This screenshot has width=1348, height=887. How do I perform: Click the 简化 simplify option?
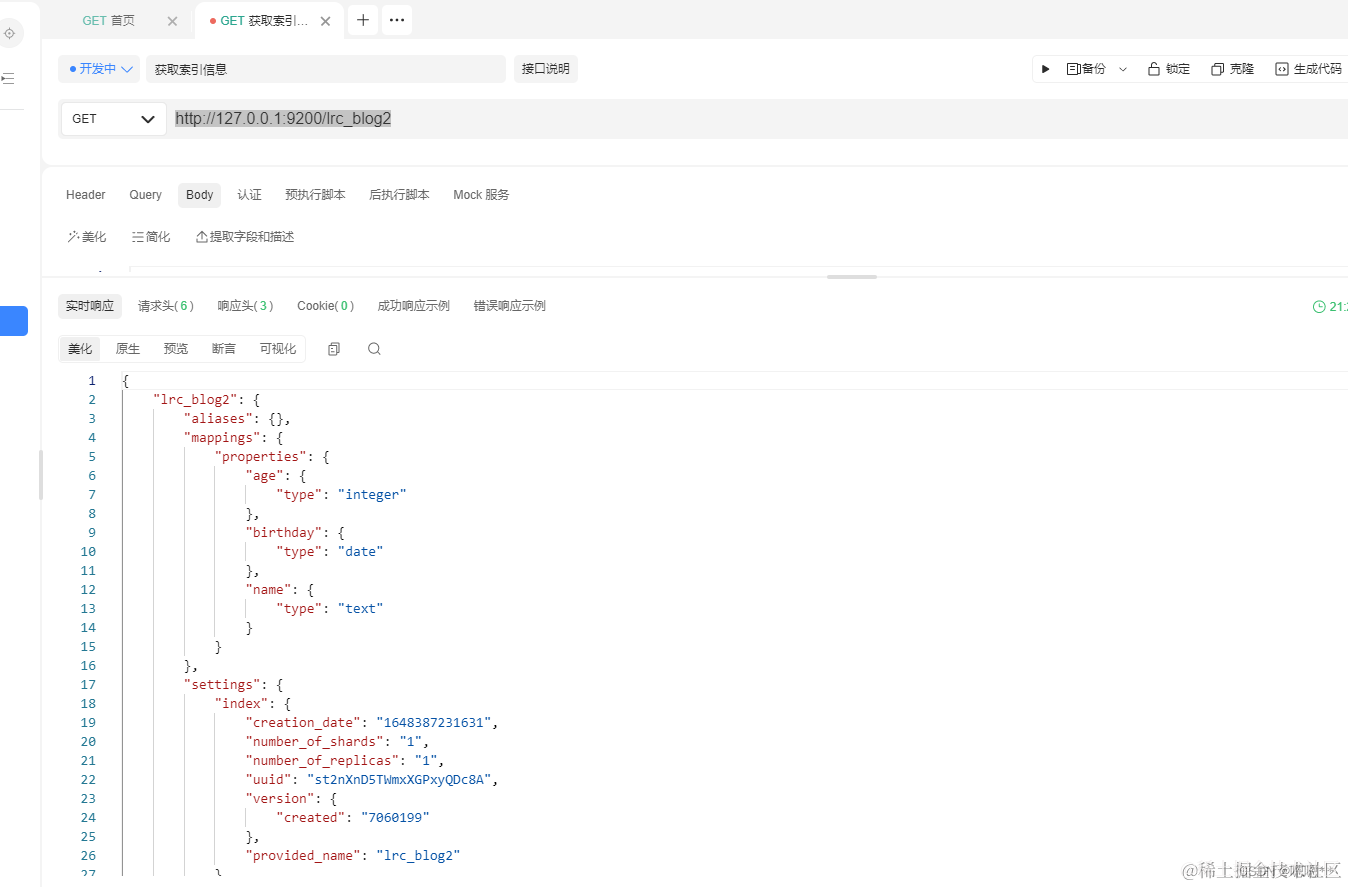pyautogui.click(x=151, y=237)
